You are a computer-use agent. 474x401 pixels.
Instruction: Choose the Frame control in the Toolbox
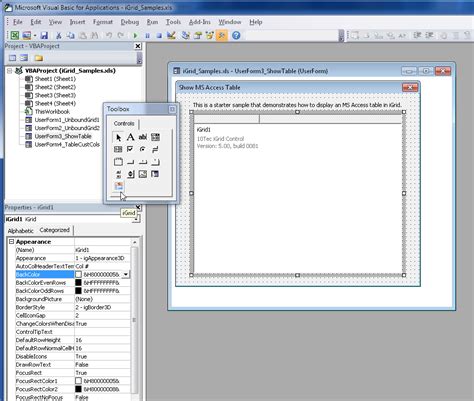click(118, 162)
